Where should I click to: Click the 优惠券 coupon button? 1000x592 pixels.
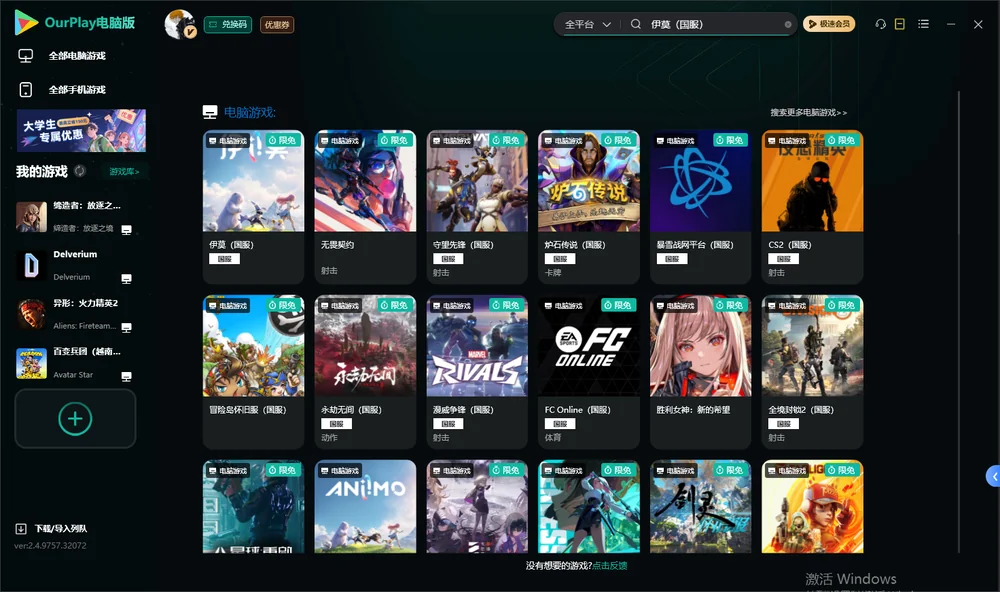click(277, 25)
